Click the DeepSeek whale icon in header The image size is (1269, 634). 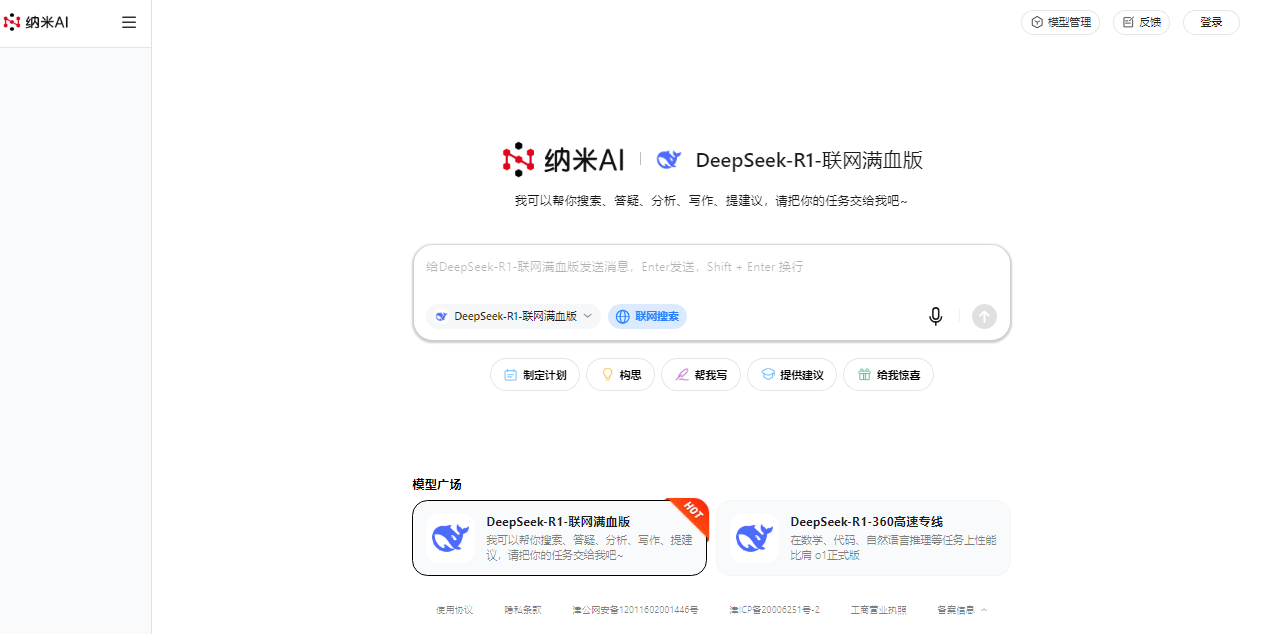click(668, 160)
